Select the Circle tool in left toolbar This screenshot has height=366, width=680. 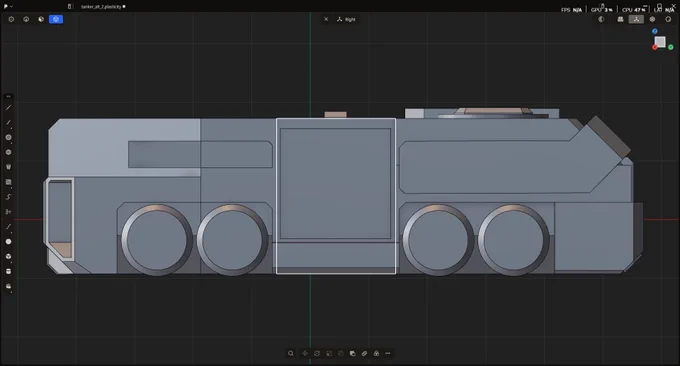(8, 137)
